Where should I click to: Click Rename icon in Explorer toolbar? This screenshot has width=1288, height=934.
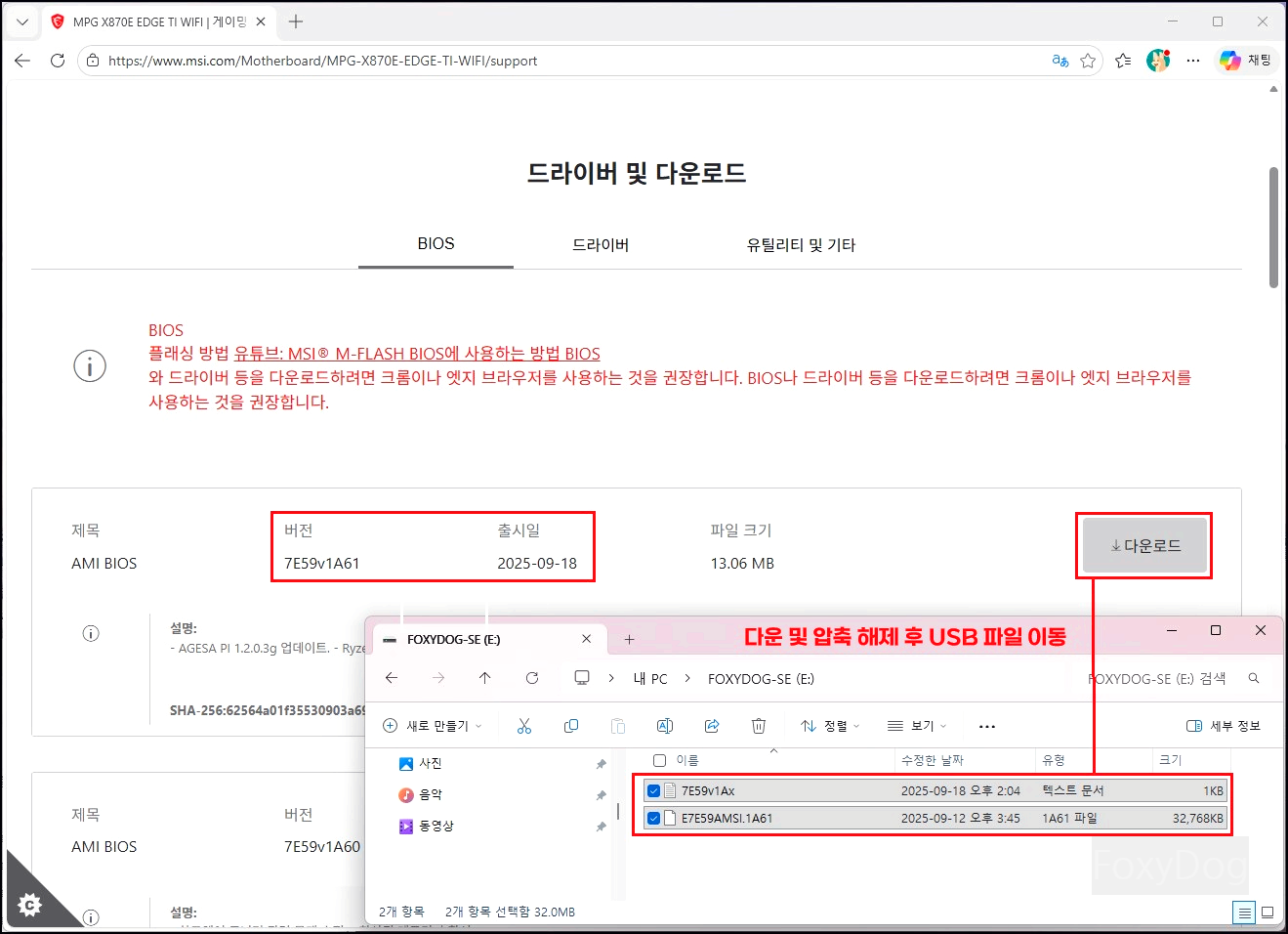pyautogui.click(x=665, y=726)
